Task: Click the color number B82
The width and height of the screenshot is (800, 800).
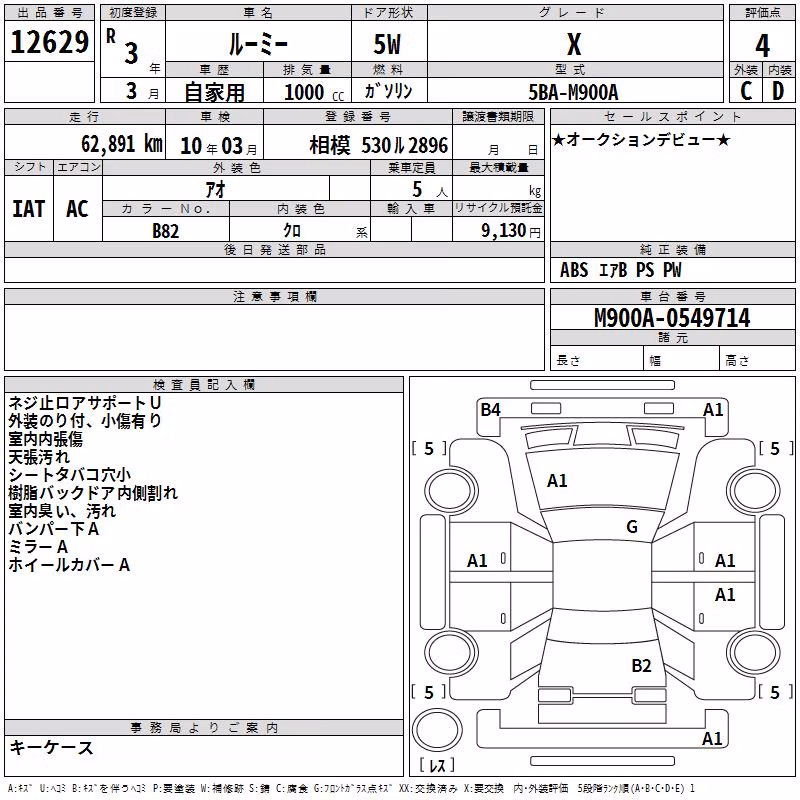Action: [166, 231]
